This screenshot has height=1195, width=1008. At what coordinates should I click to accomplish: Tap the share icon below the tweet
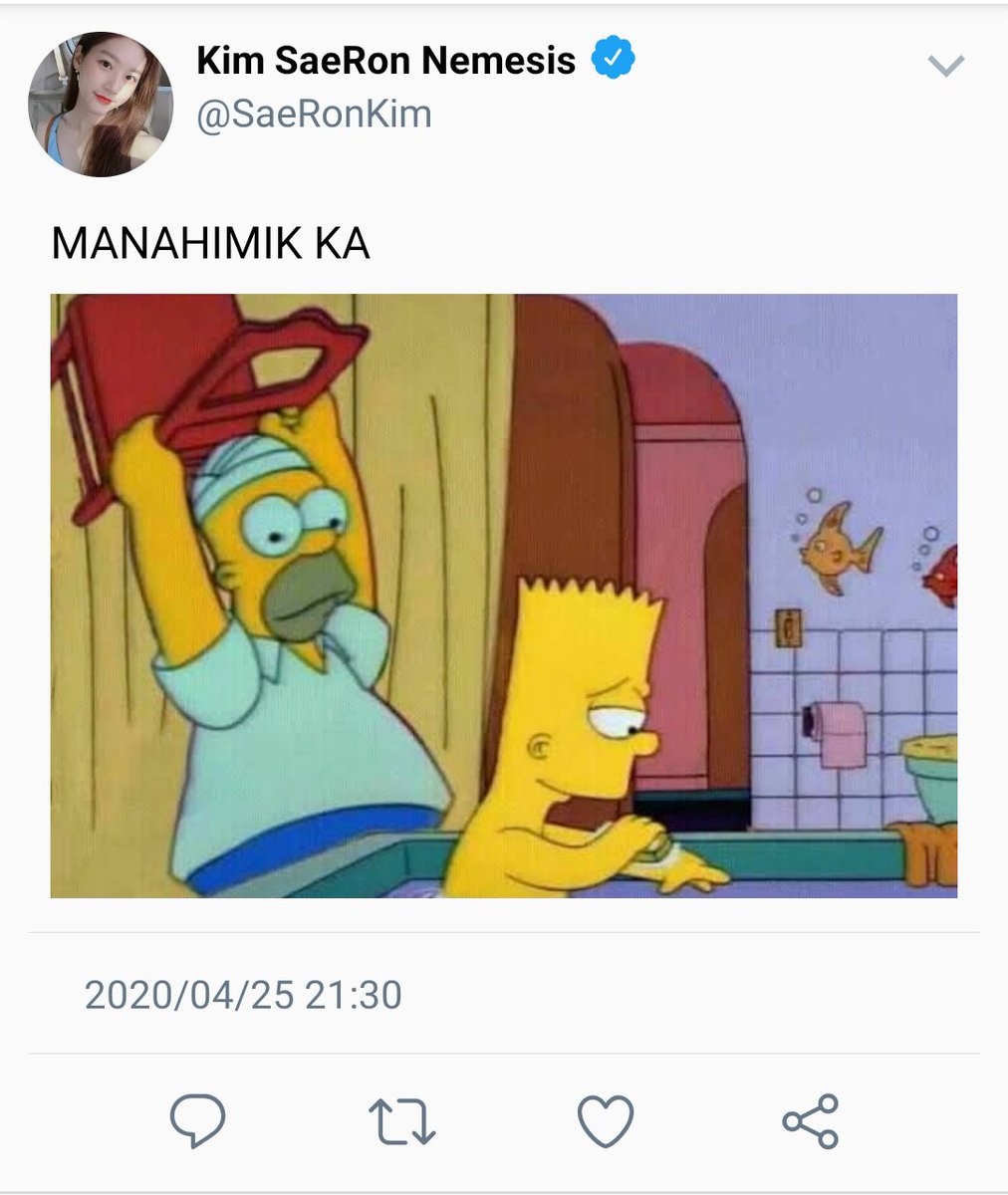click(x=811, y=1120)
